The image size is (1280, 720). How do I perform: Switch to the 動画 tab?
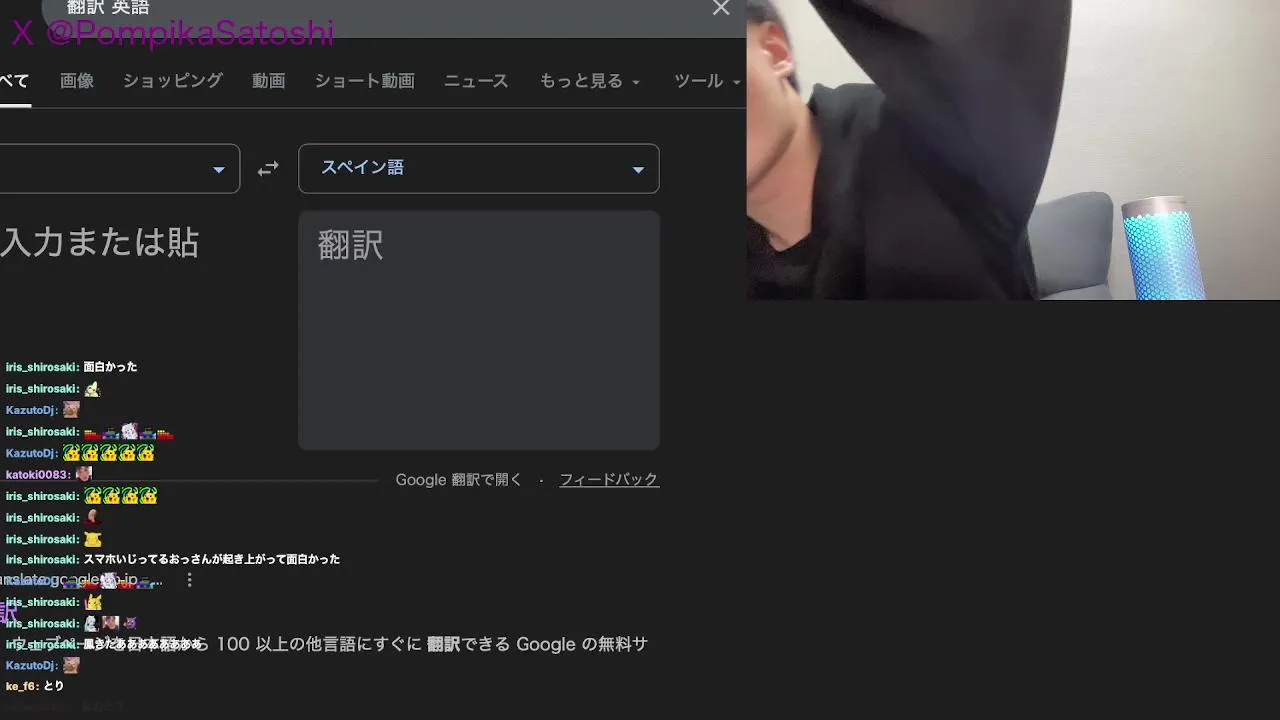(x=268, y=81)
